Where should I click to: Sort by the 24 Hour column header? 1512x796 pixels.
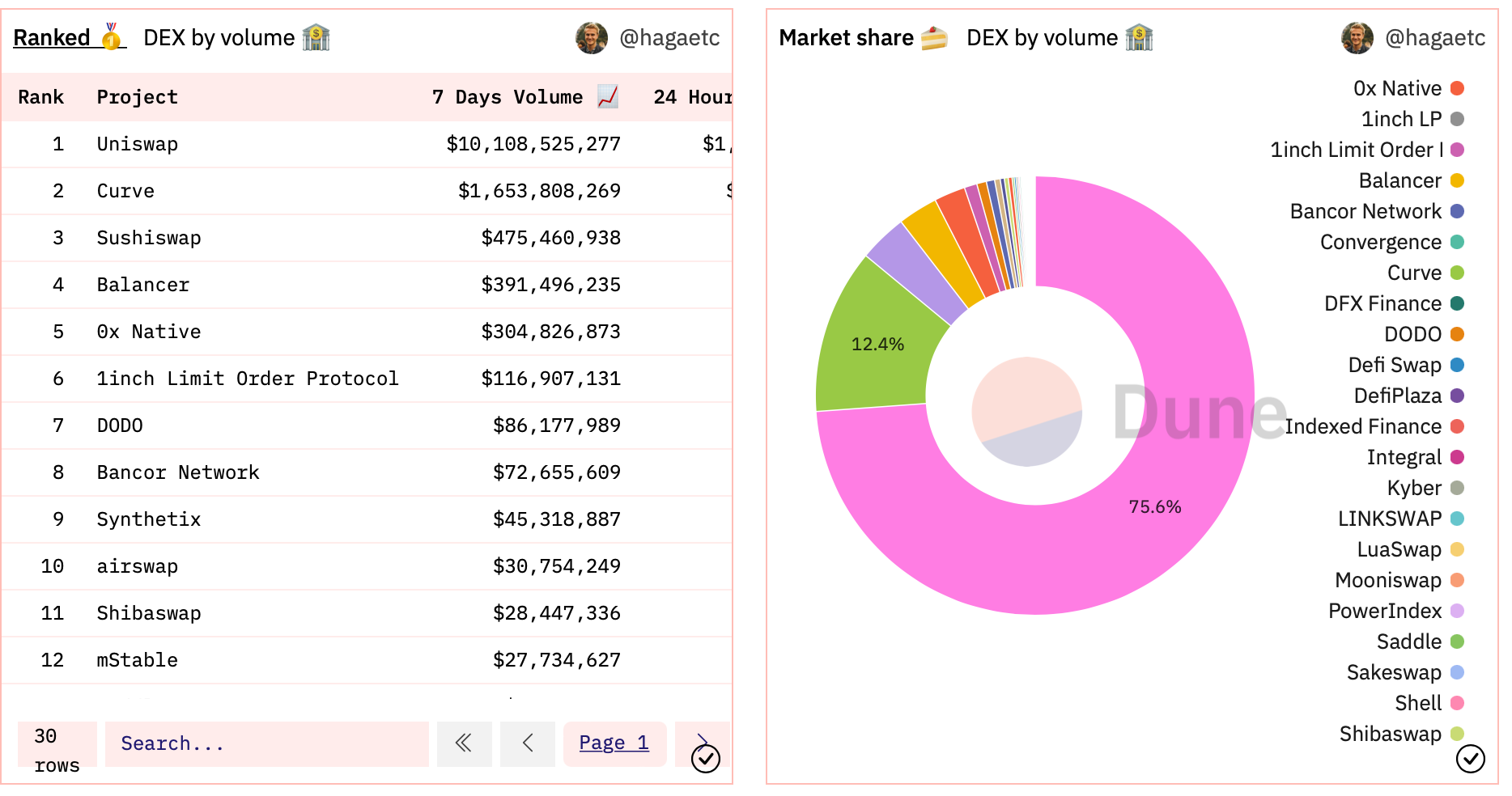tap(692, 97)
